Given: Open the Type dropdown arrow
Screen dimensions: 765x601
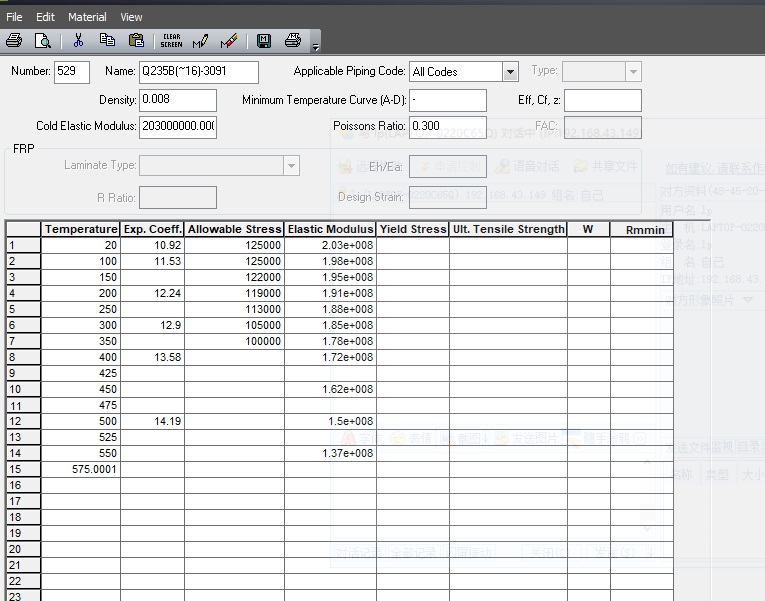Looking at the screenshot, I should [x=633, y=72].
